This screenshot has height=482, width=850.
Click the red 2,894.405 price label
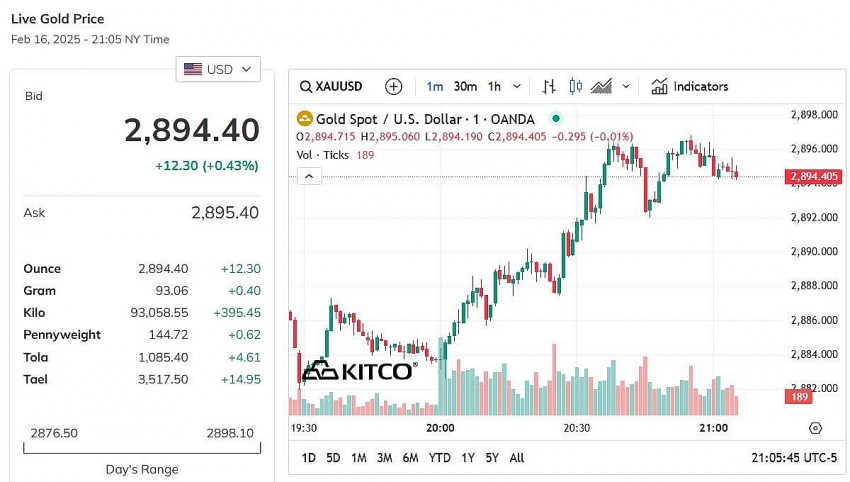click(x=813, y=177)
